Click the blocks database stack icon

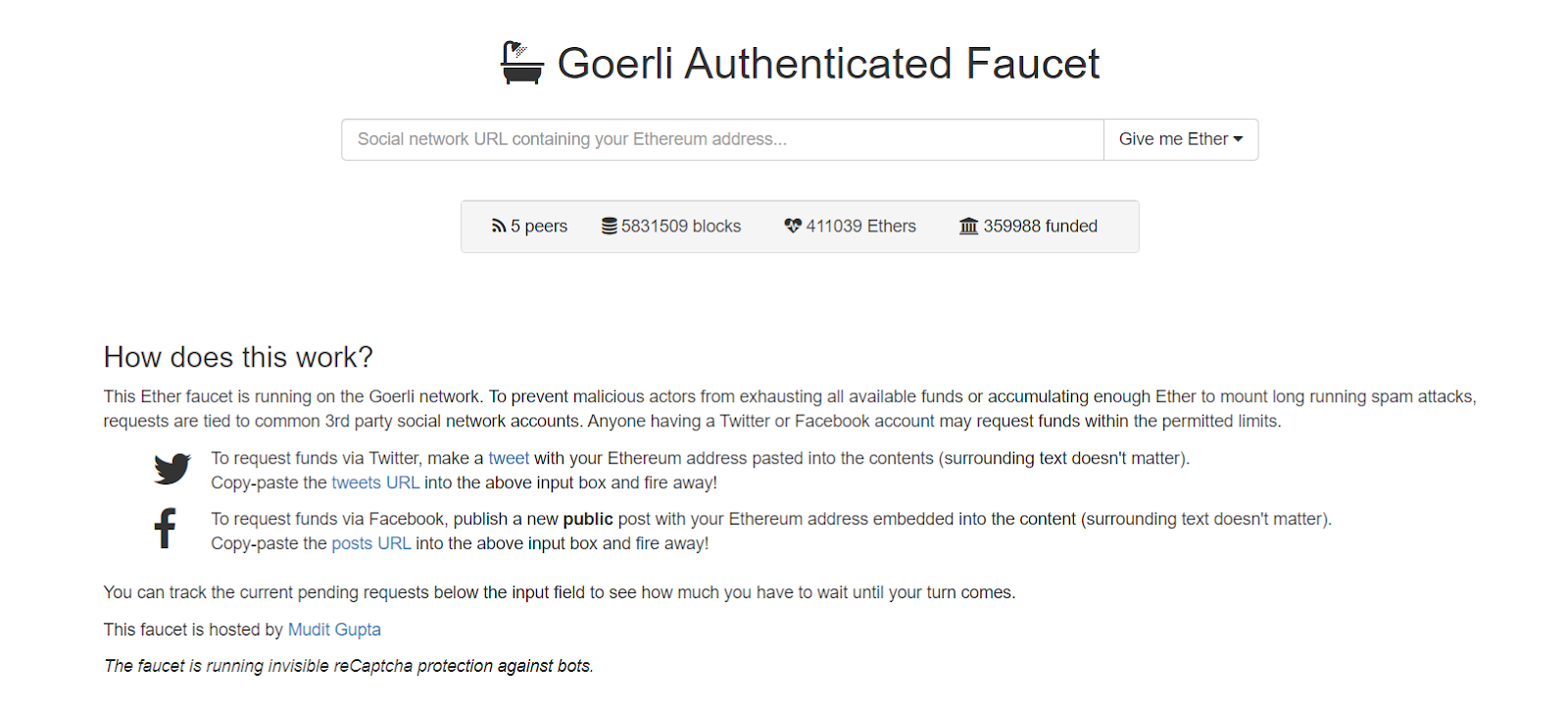click(610, 227)
